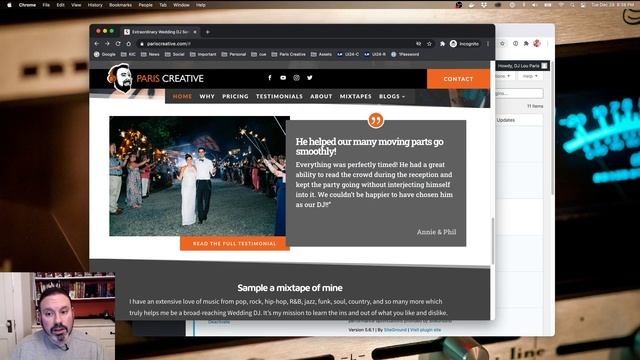Screen dimensions: 640x360
Task: Open the Social bookmarks folder
Action: click(175, 54)
